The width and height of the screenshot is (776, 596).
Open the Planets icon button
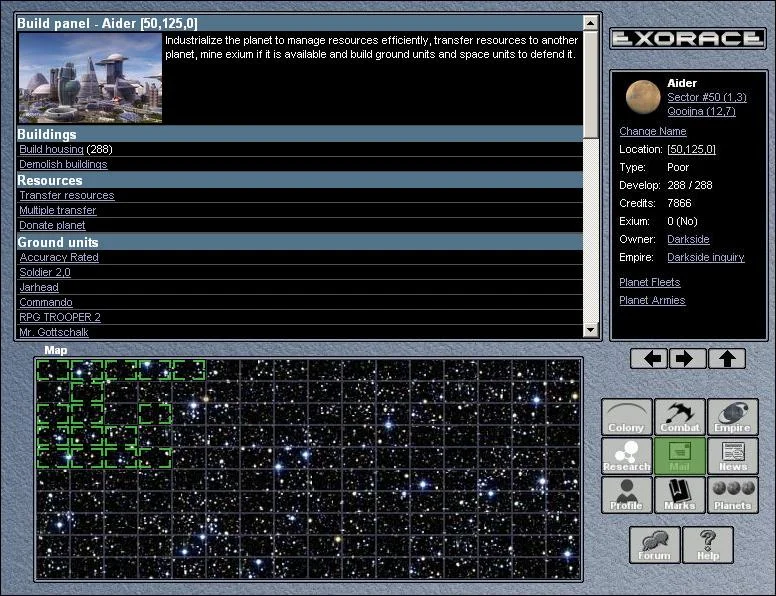pyautogui.click(x=733, y=495)
